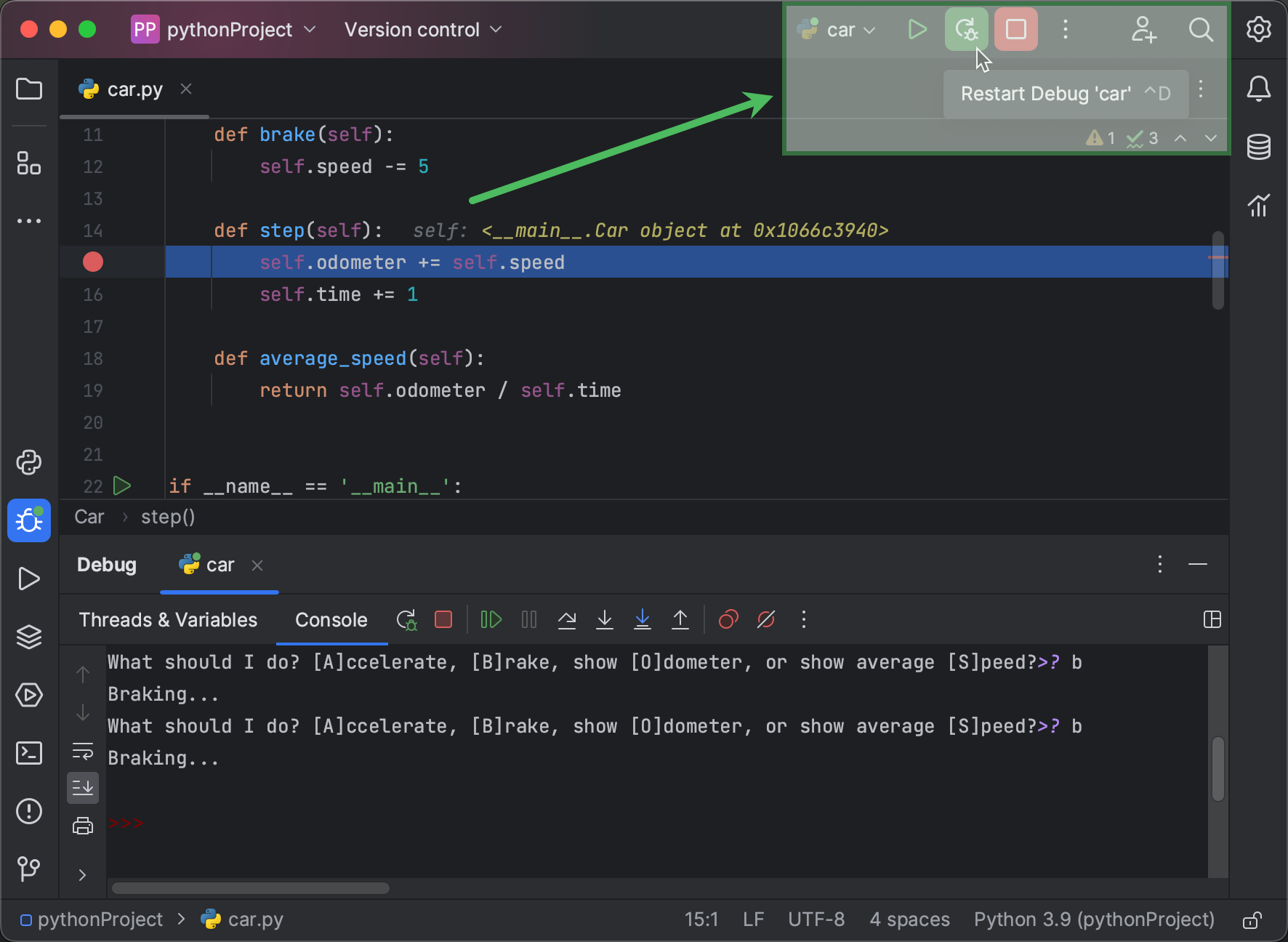Screen dimensions: 1288x942
Task: Click the Python 3.9 interpreter in status bar
Action: pyautogui.click(x=1094, y=920)
